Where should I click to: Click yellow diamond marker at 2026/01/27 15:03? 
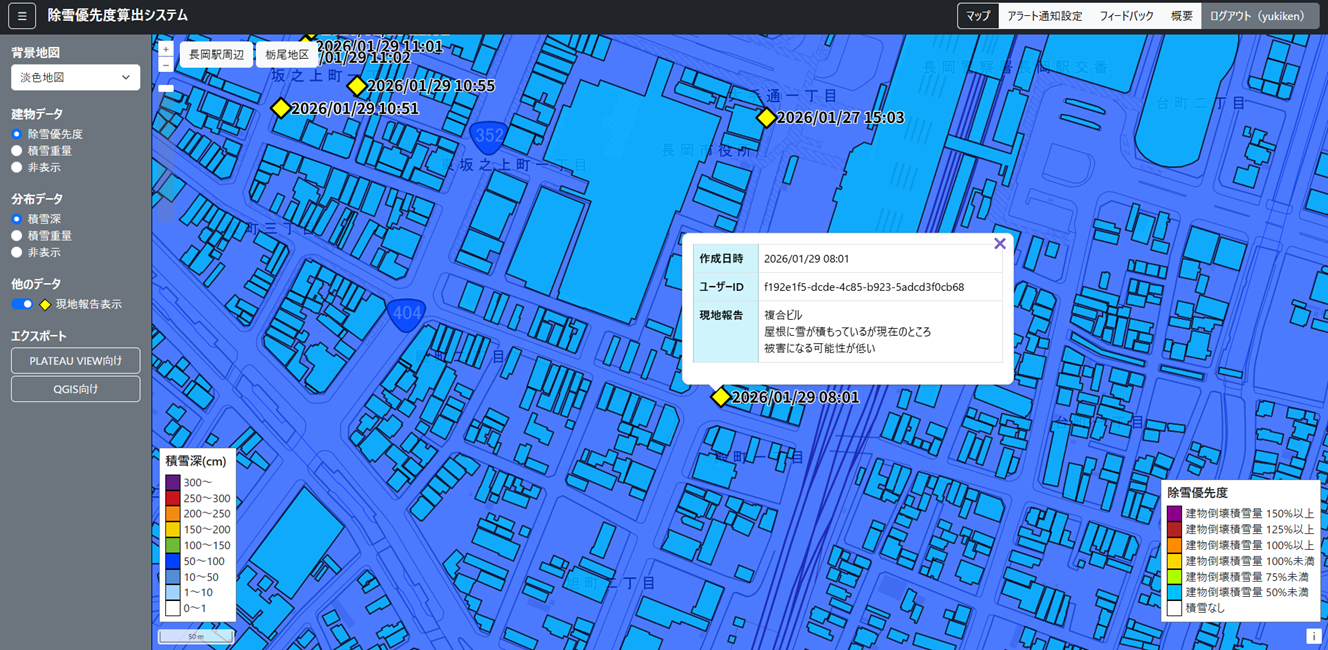click(766, 118)
